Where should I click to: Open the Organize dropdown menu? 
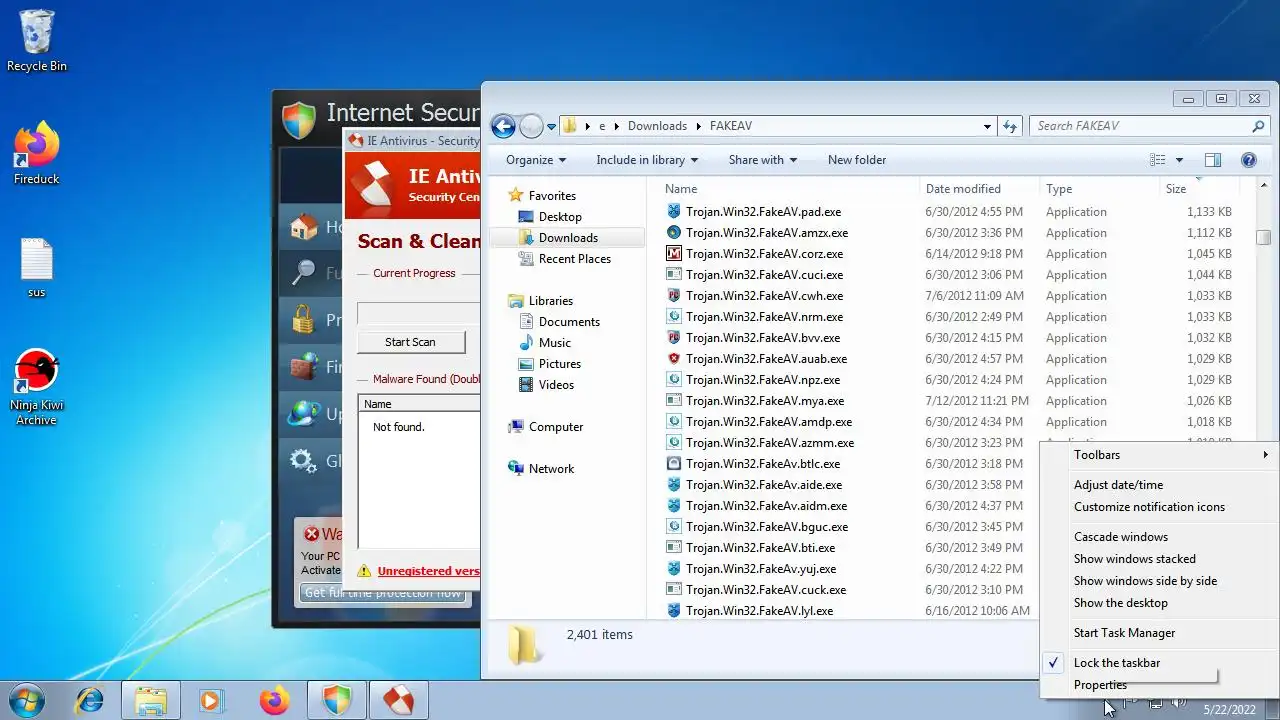coord(535,160)
